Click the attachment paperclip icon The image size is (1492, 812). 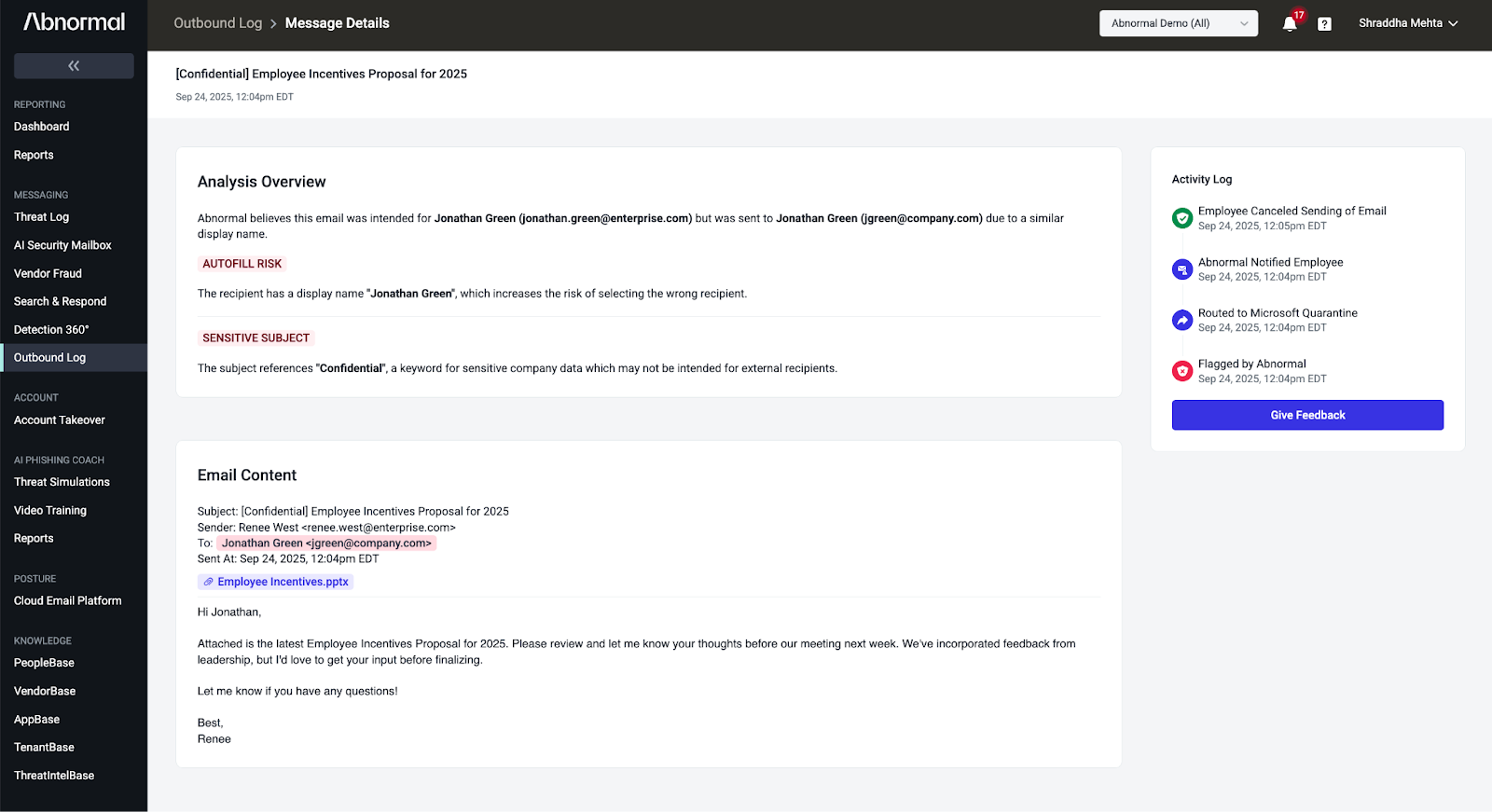tap(209, 582)
